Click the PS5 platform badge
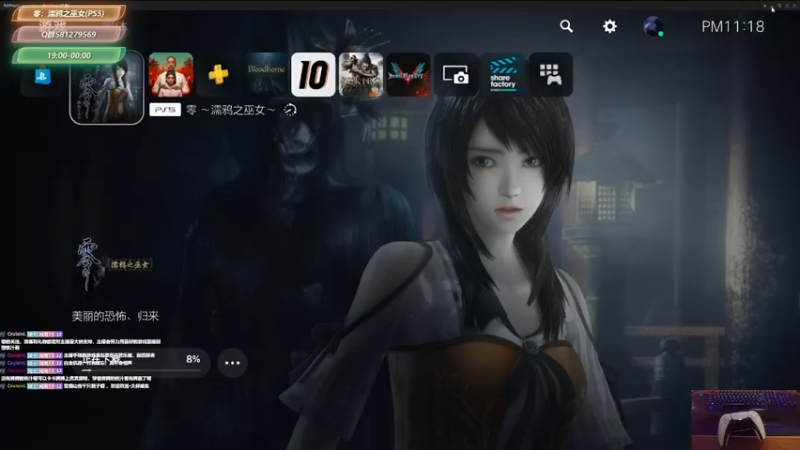This screenshot has width=800, height=450. (165, 110)
